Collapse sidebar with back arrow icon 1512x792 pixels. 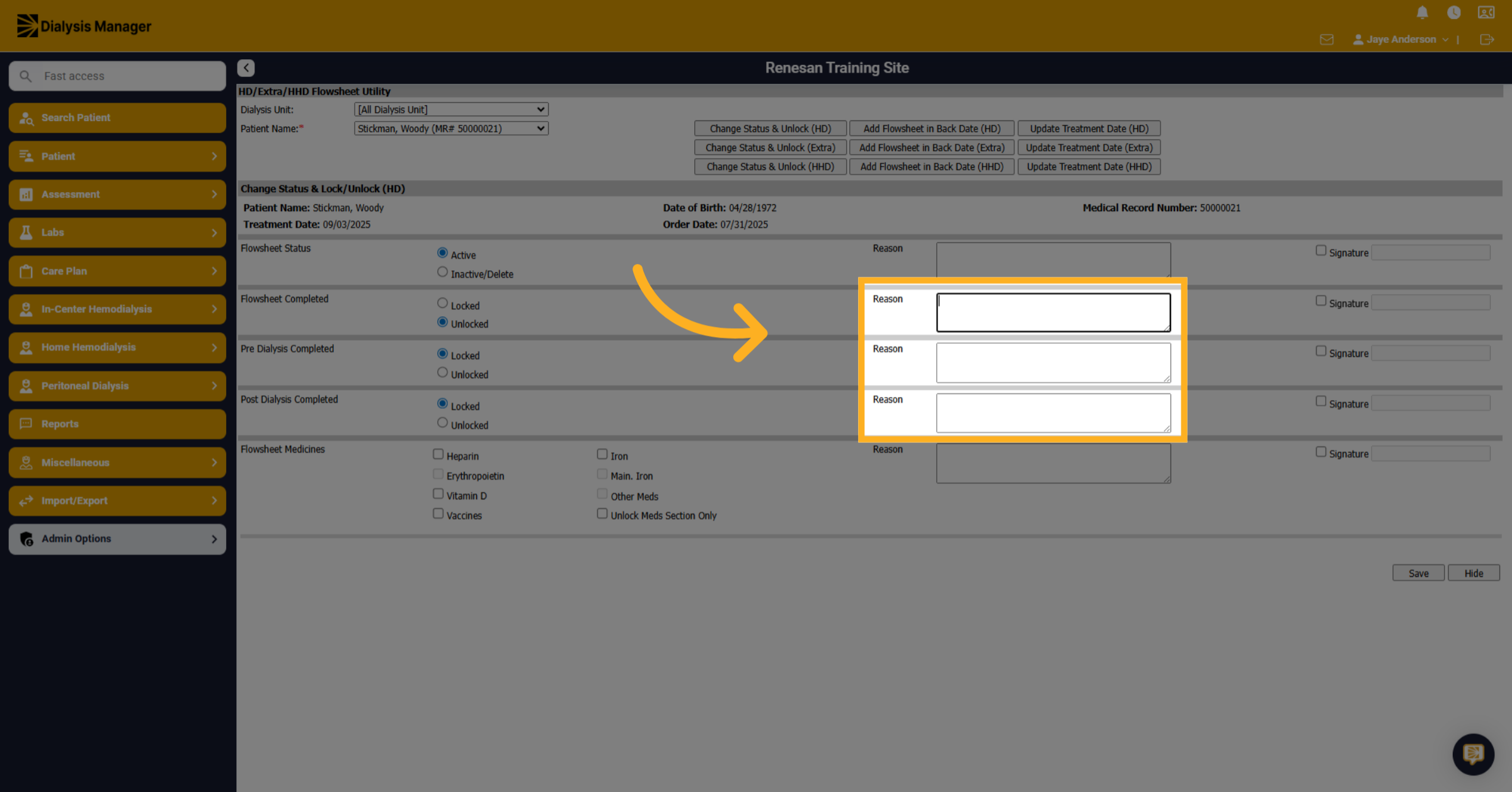[246, 68]
